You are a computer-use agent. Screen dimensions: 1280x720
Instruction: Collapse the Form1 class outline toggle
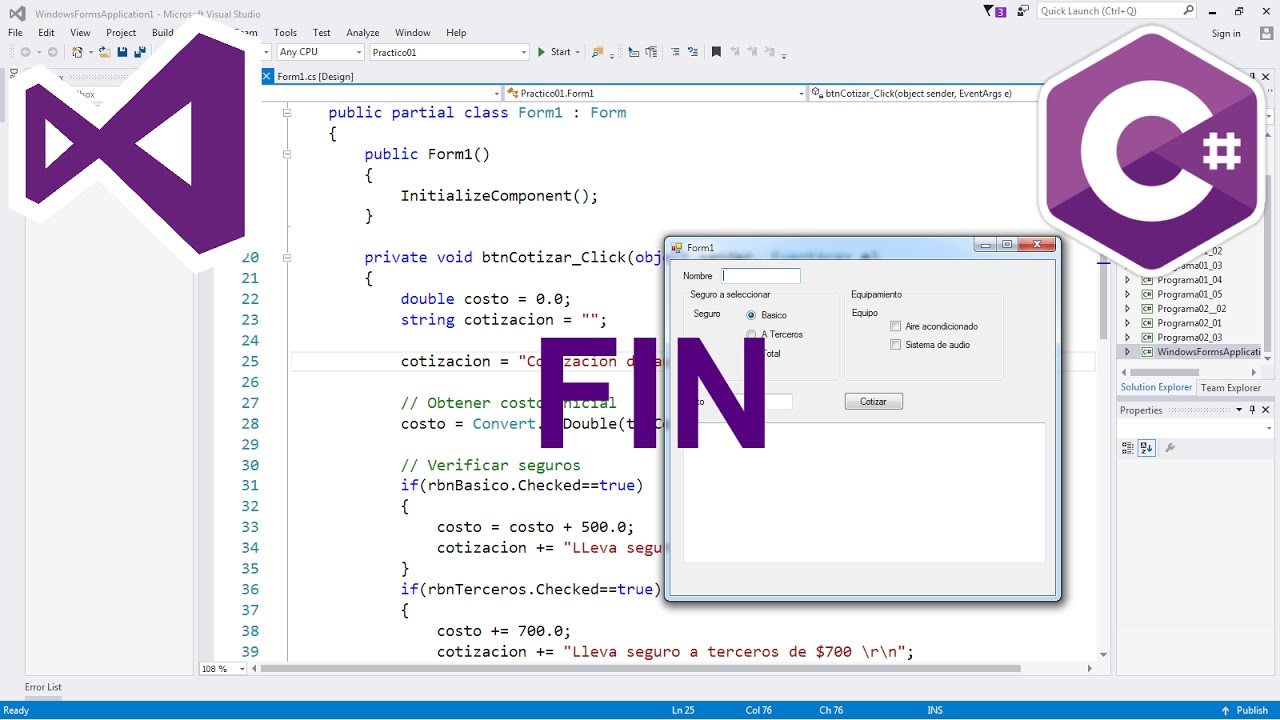tap(287, 113)
